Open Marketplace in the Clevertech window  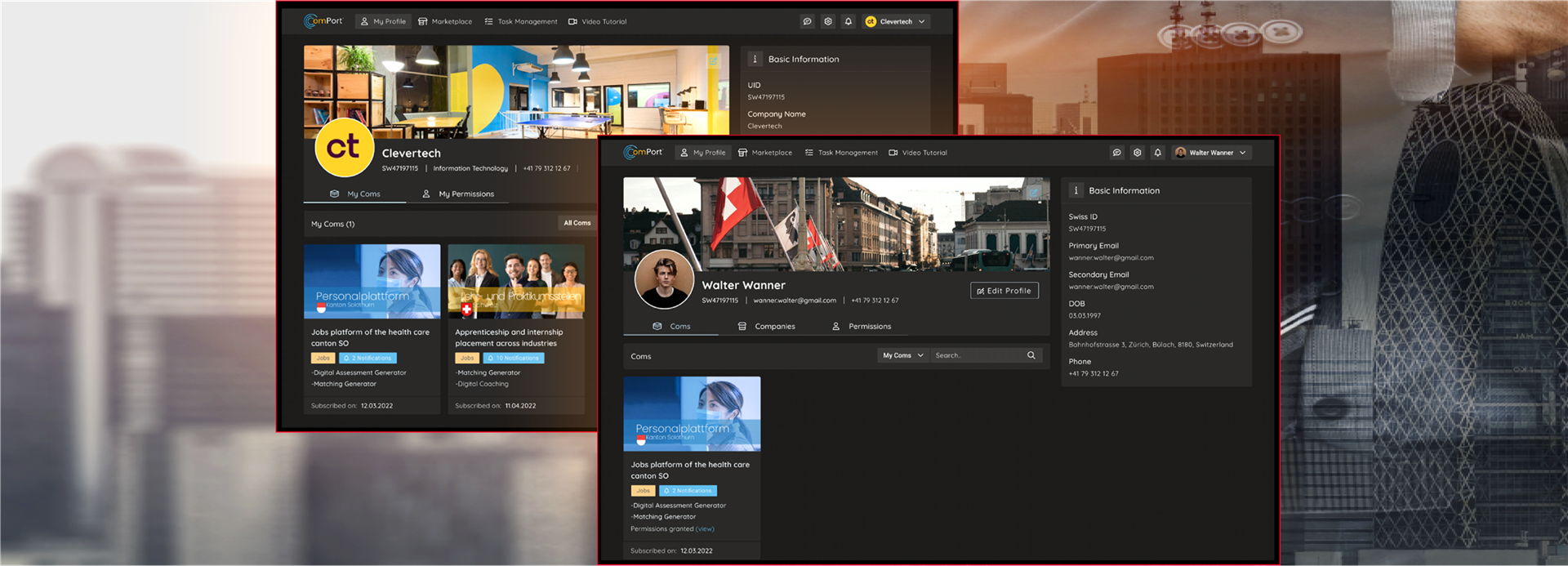point(445,22)
